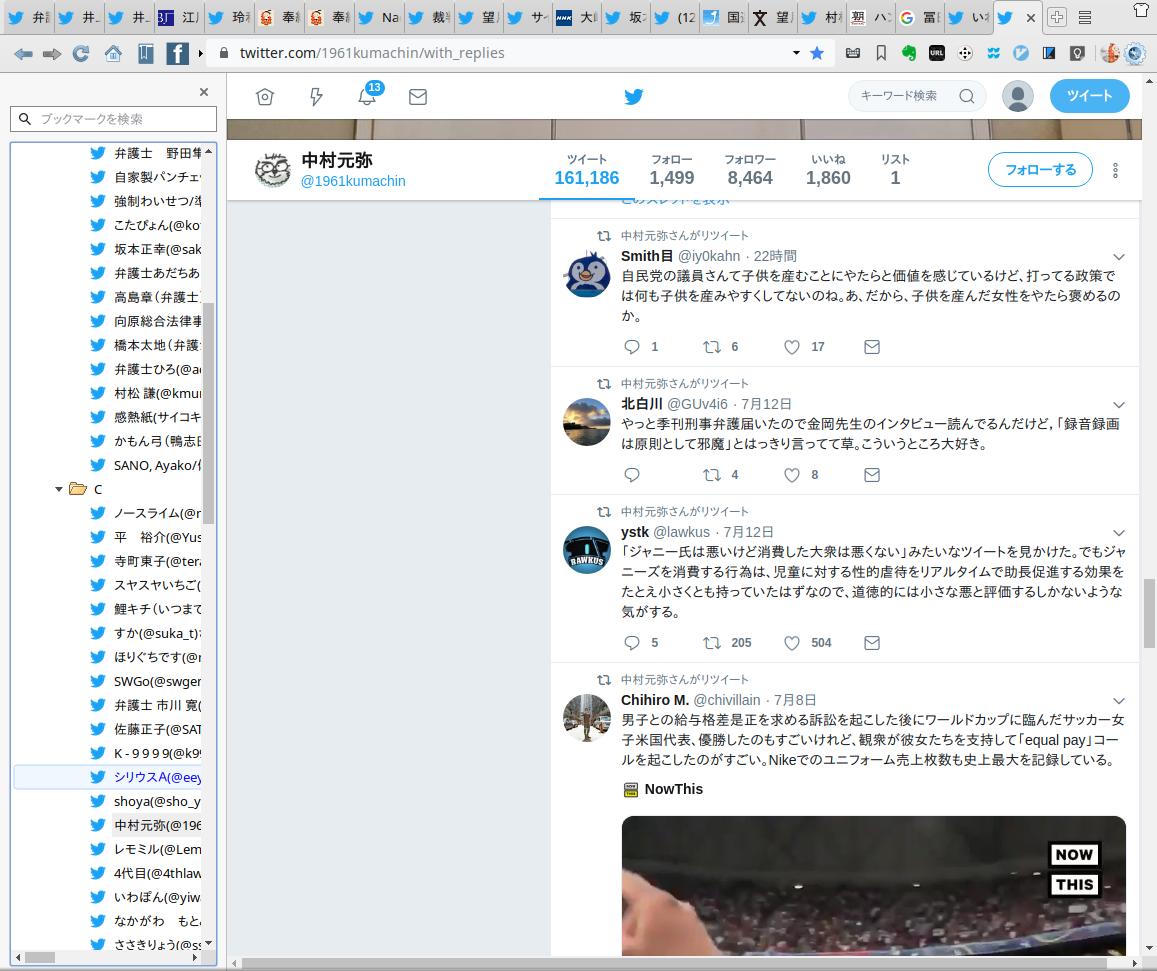Open the 北白川 tweet options chevron
Screen dimensions: 1157x971
1119,404
